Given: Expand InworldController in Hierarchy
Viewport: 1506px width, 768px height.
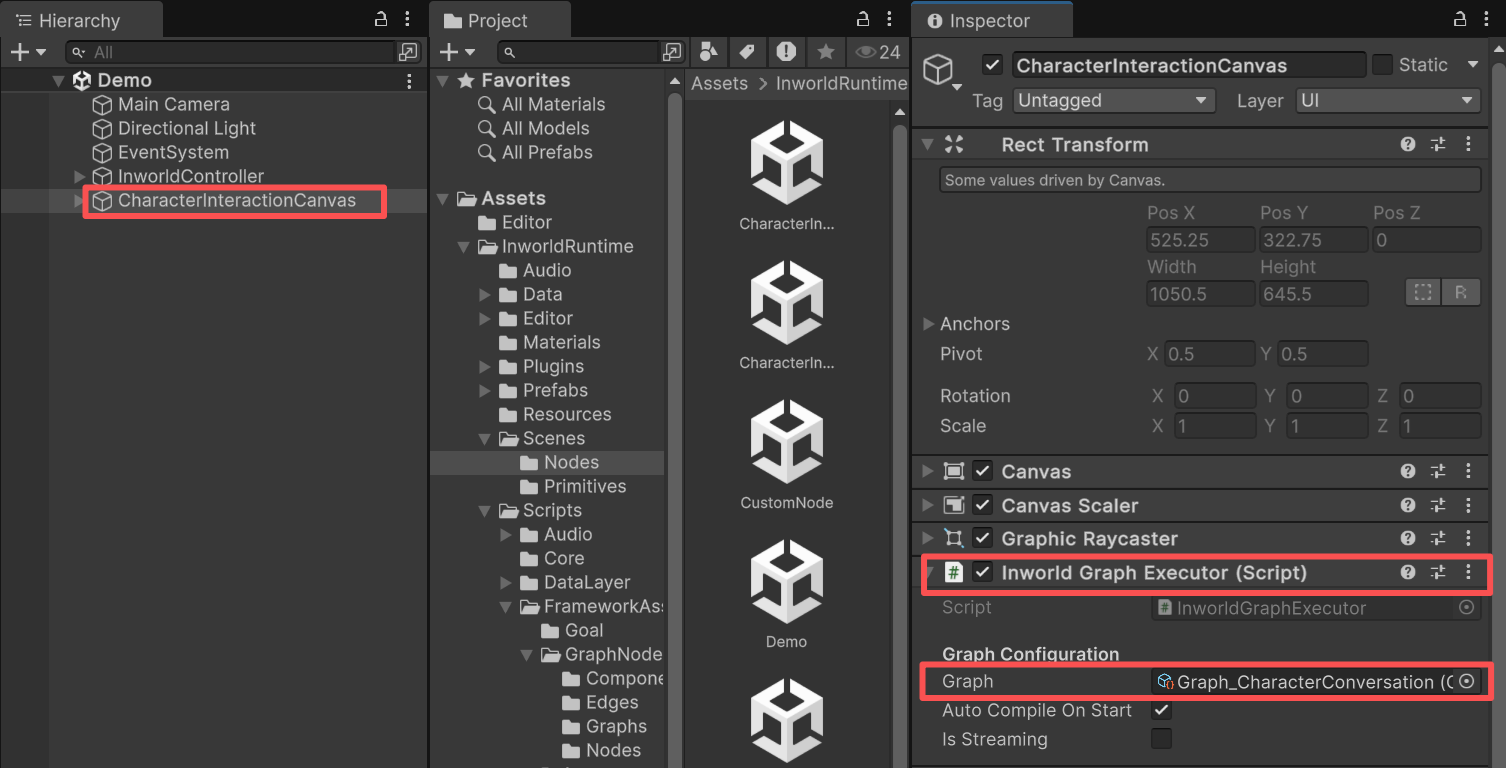Looking at the screenshot, I should (x=80, y=177).
